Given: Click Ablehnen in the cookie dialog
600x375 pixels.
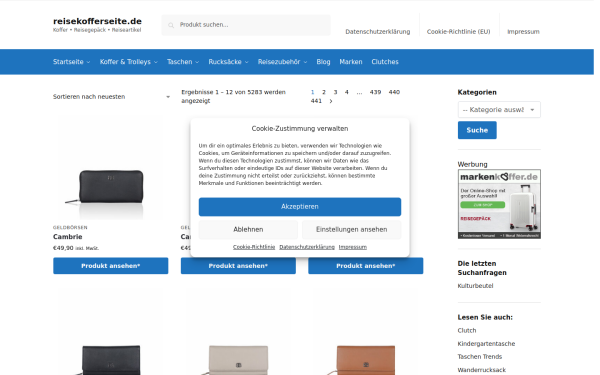Looking at the screenshot, I should click(x=248, y=230).
